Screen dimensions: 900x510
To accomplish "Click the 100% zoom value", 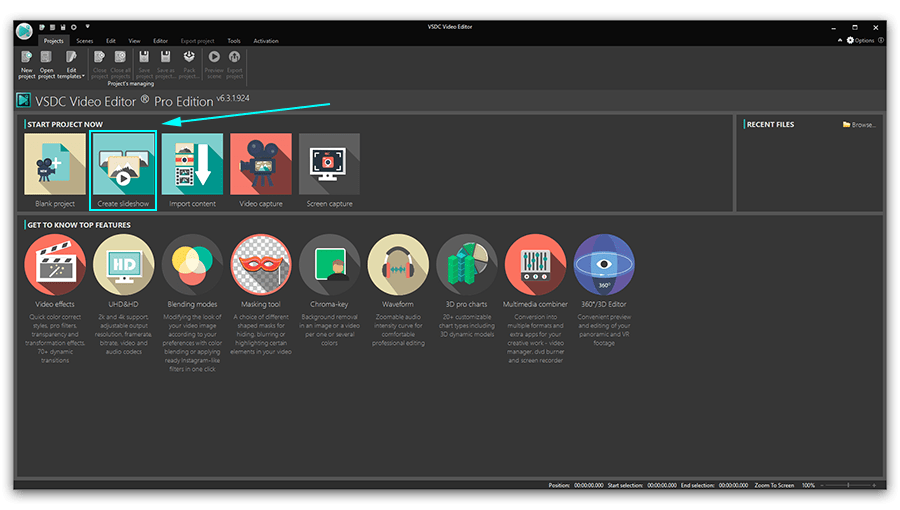I will point(808,485).
